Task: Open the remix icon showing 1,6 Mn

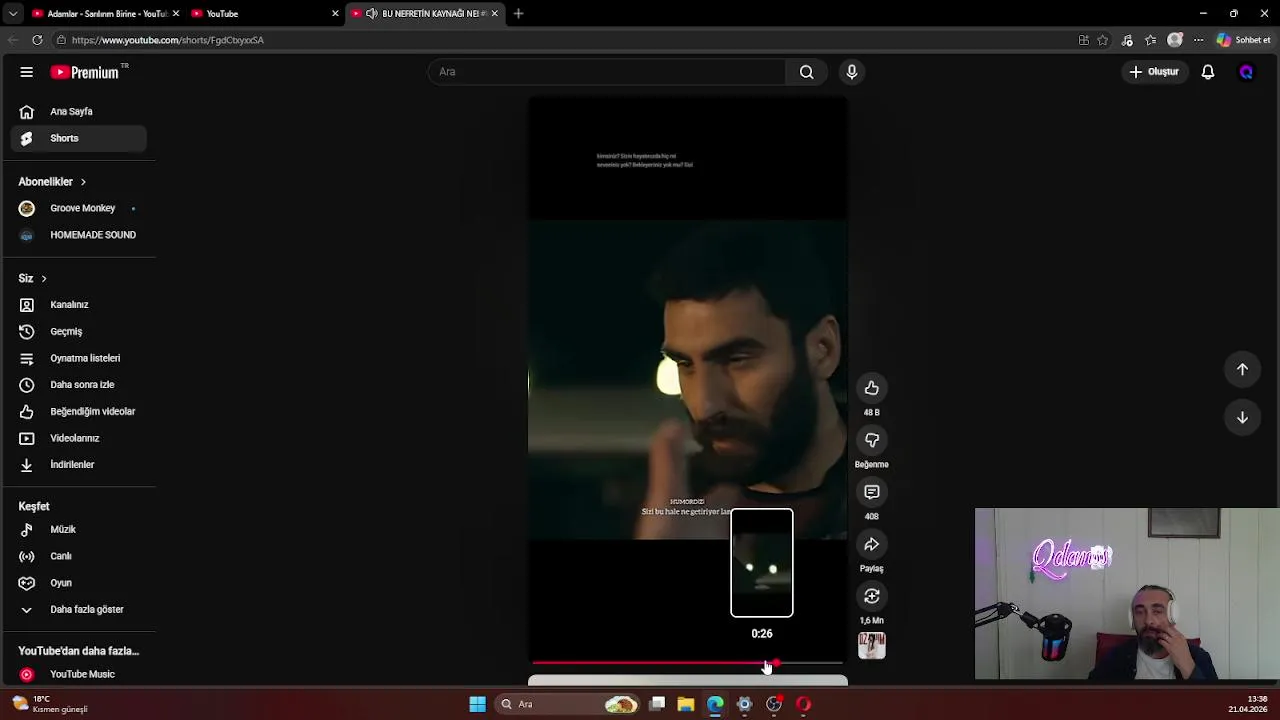Action: (x=872, y=596)
